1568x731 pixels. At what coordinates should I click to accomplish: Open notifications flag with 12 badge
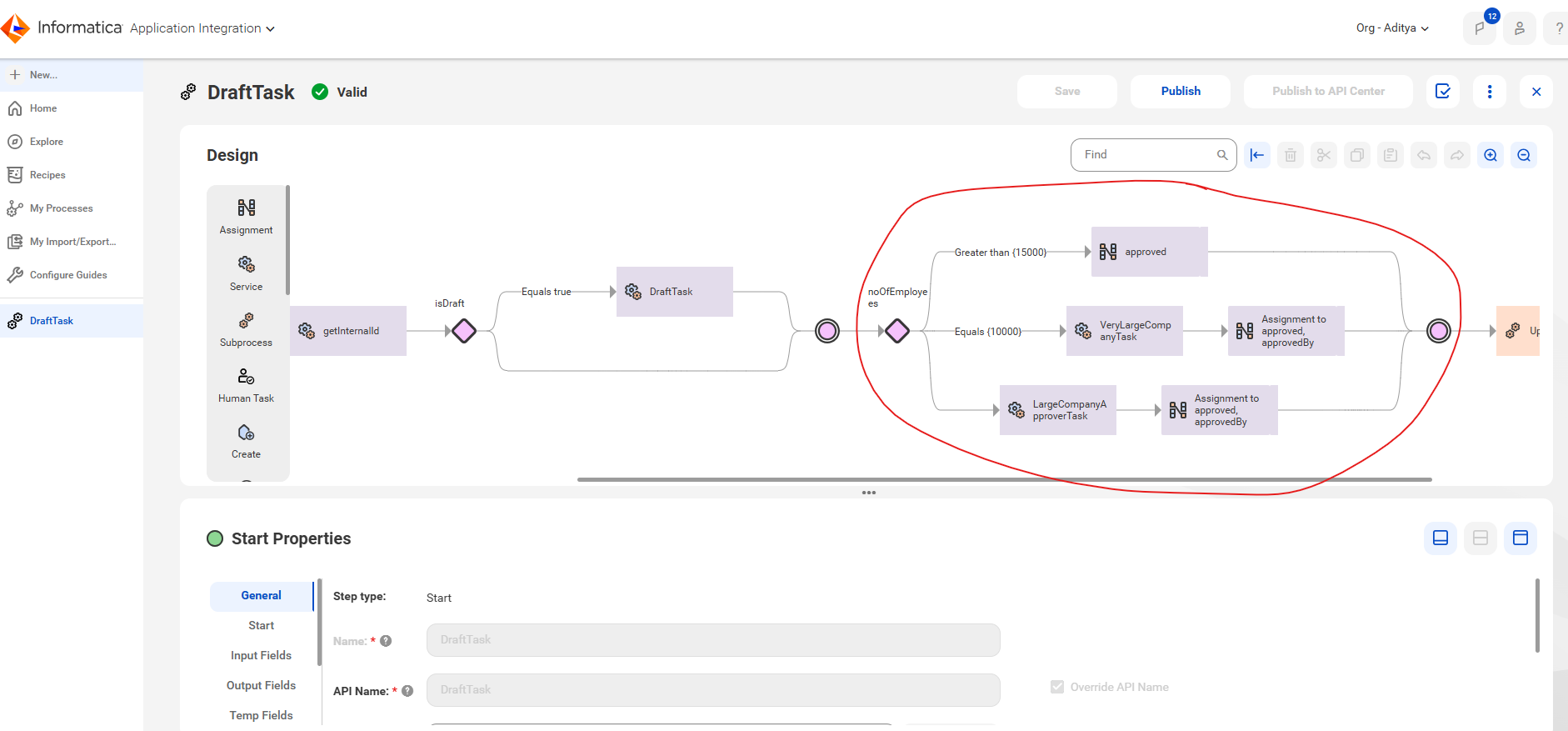1480,28
